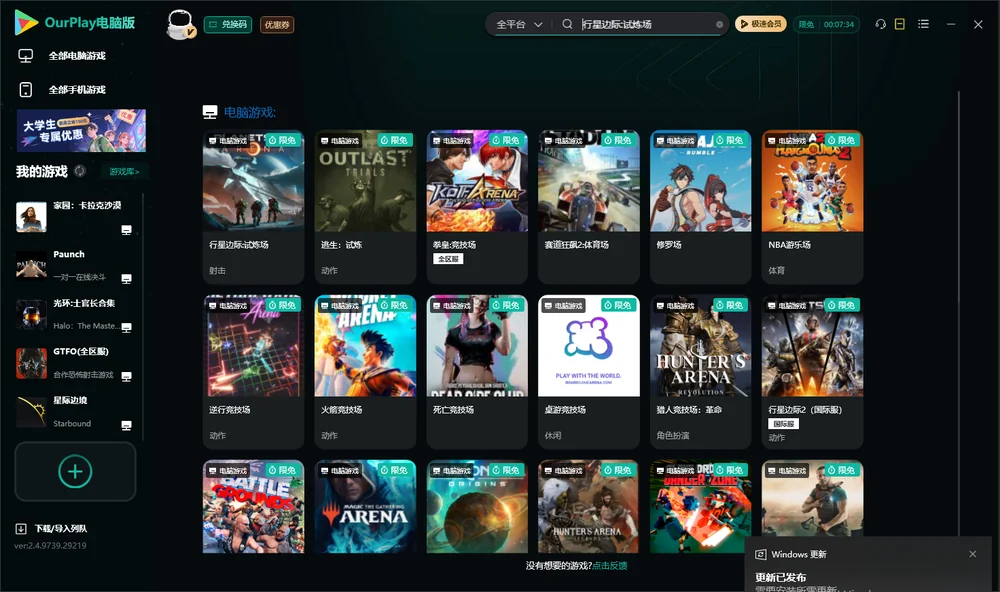The height and width of the screenshot is (592, 1000).
Task: Open the 火箭竞技场 game card
Action: click(x=365, y=372)
